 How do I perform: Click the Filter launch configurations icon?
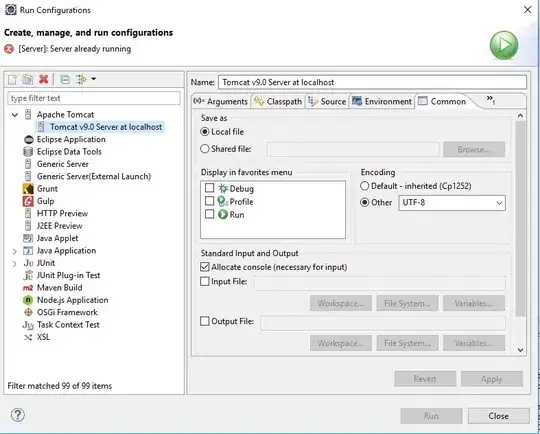pyautogui.click(x=81, y=80)
